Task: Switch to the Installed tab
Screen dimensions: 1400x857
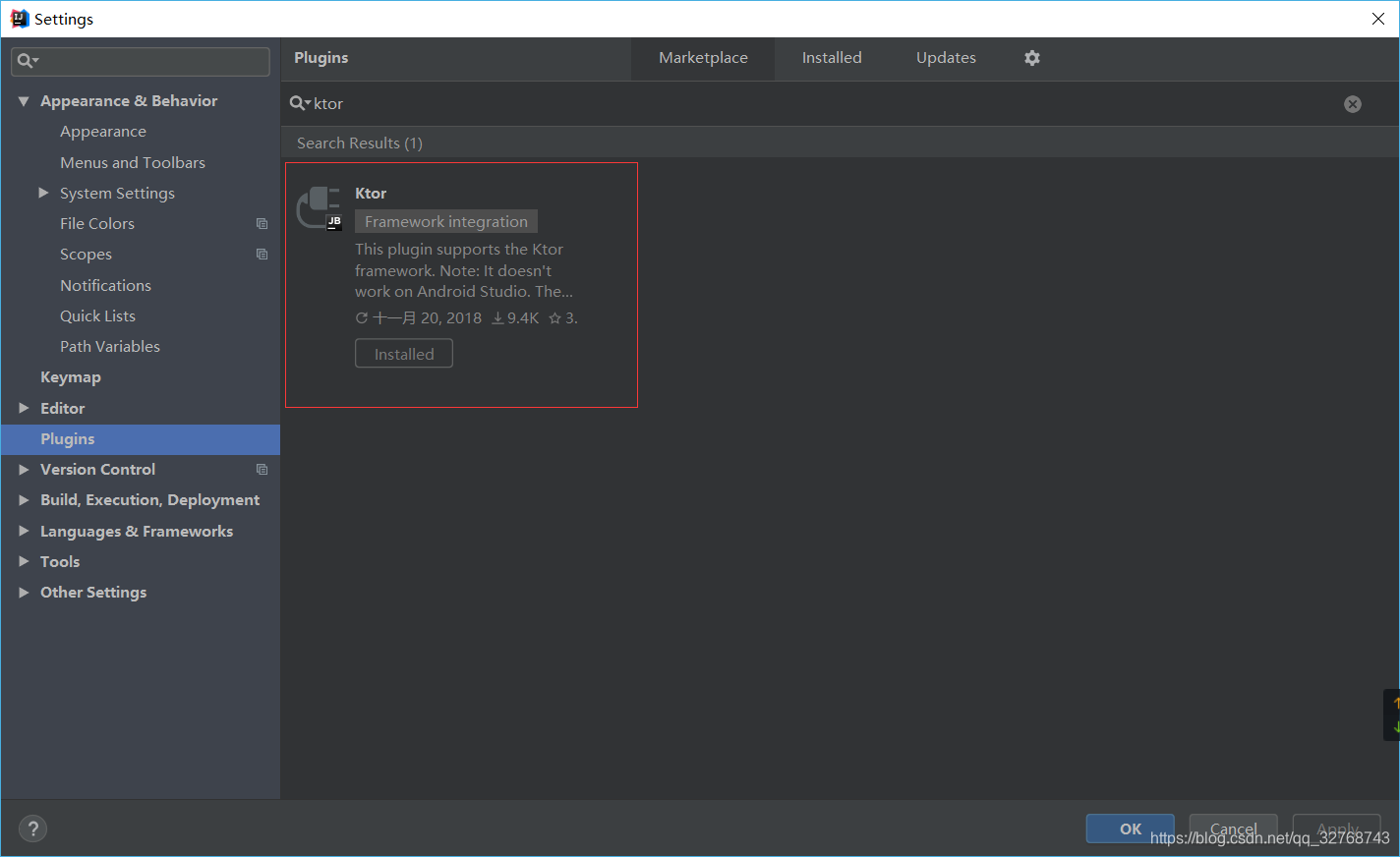Action: [832, 58]
